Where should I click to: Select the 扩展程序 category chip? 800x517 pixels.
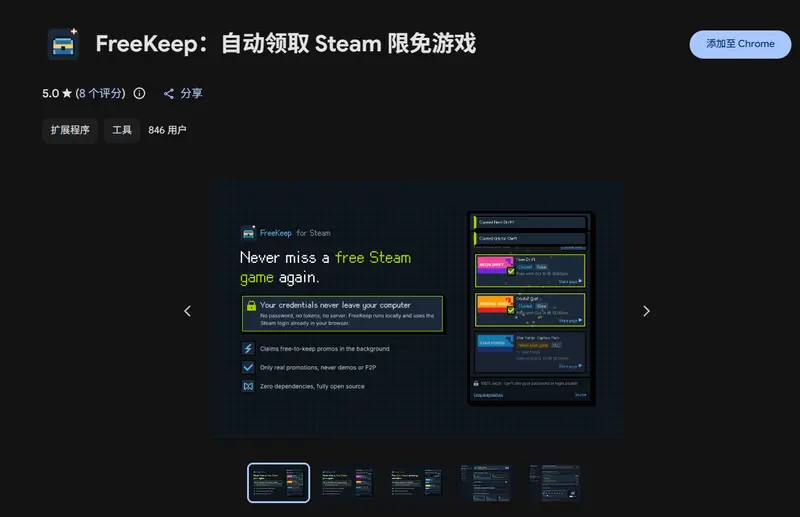tap(70, 130)
